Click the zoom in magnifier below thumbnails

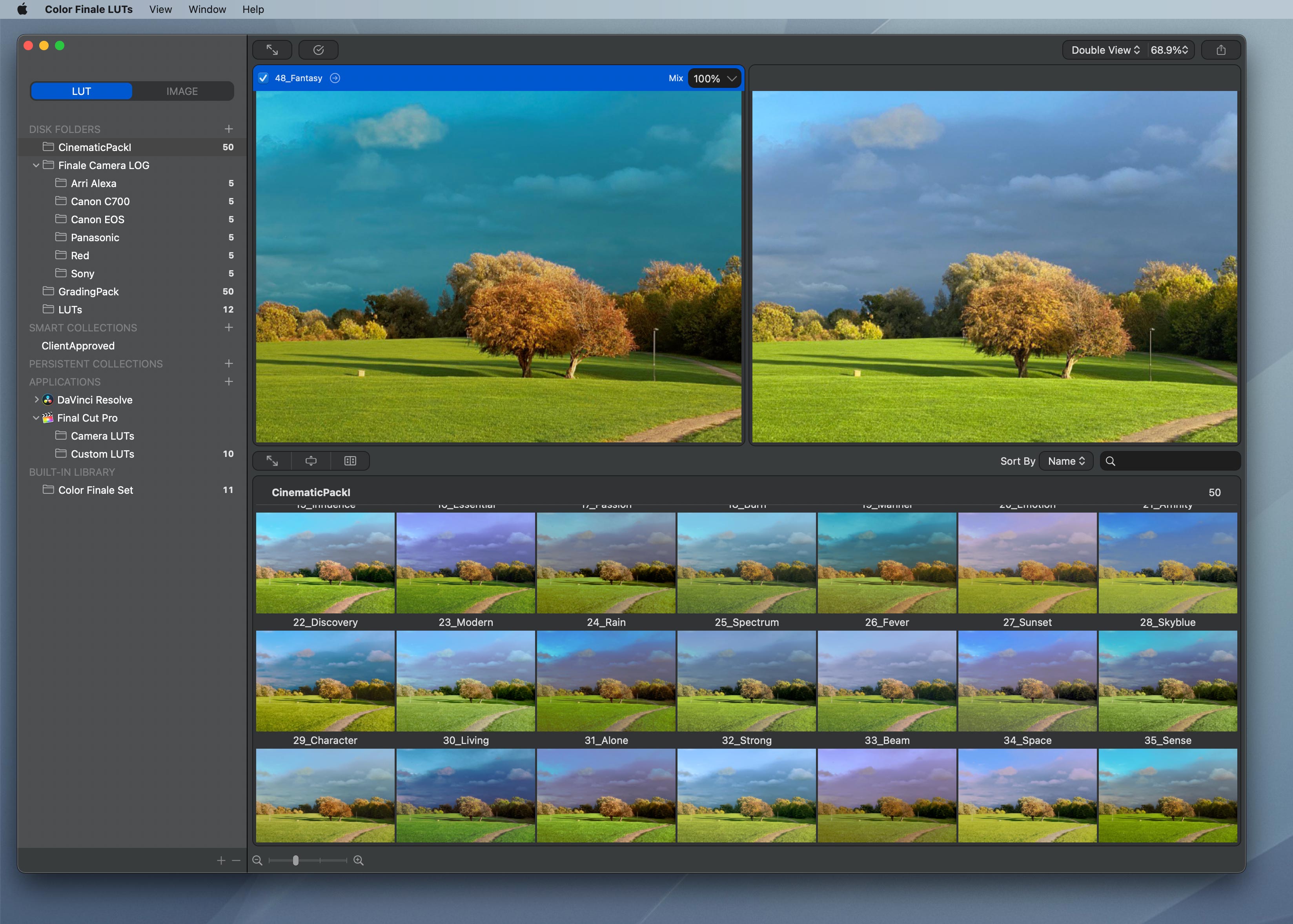359,860
